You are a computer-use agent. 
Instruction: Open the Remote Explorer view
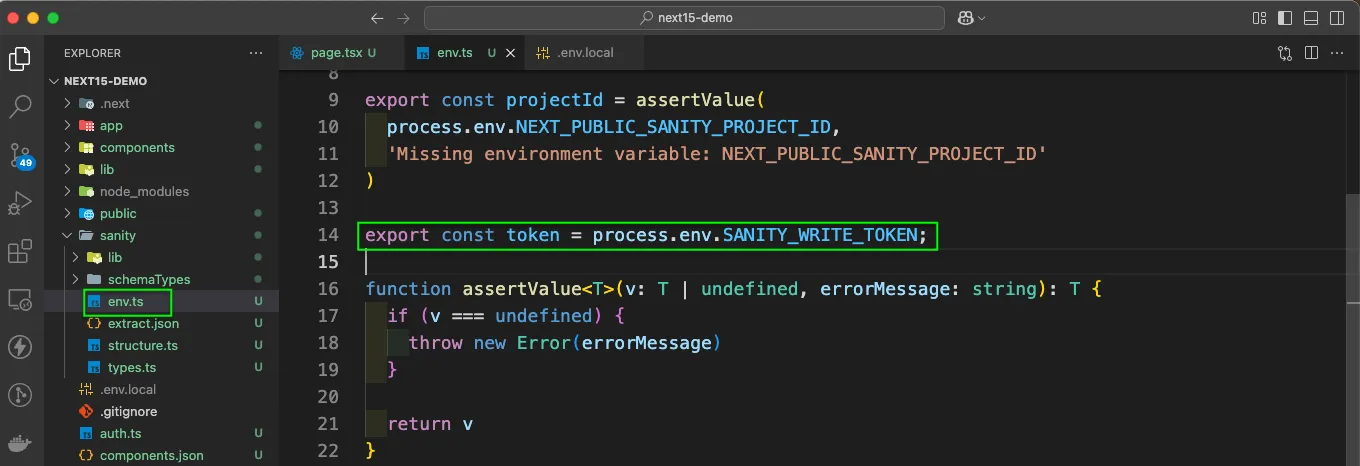(x=19, y=299)
